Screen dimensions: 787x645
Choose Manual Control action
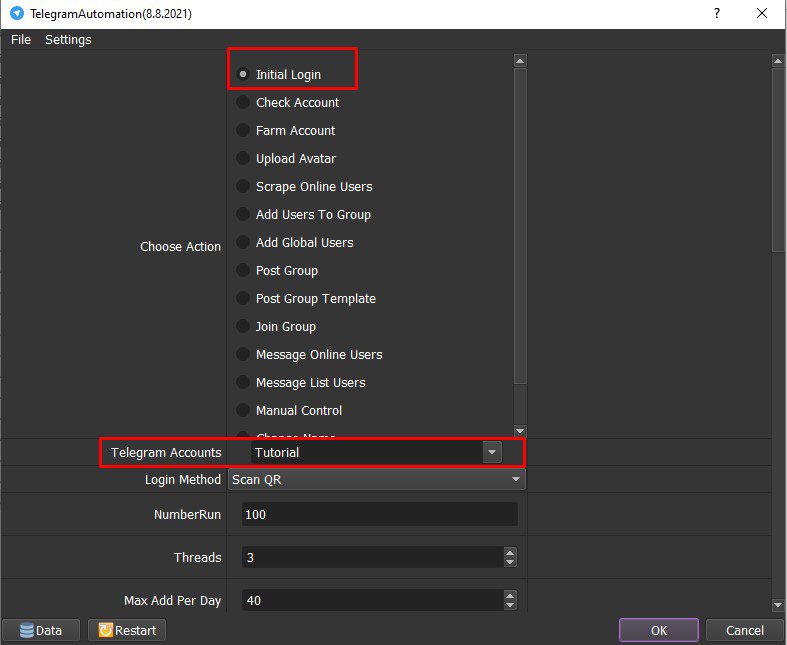click(243, 411)
